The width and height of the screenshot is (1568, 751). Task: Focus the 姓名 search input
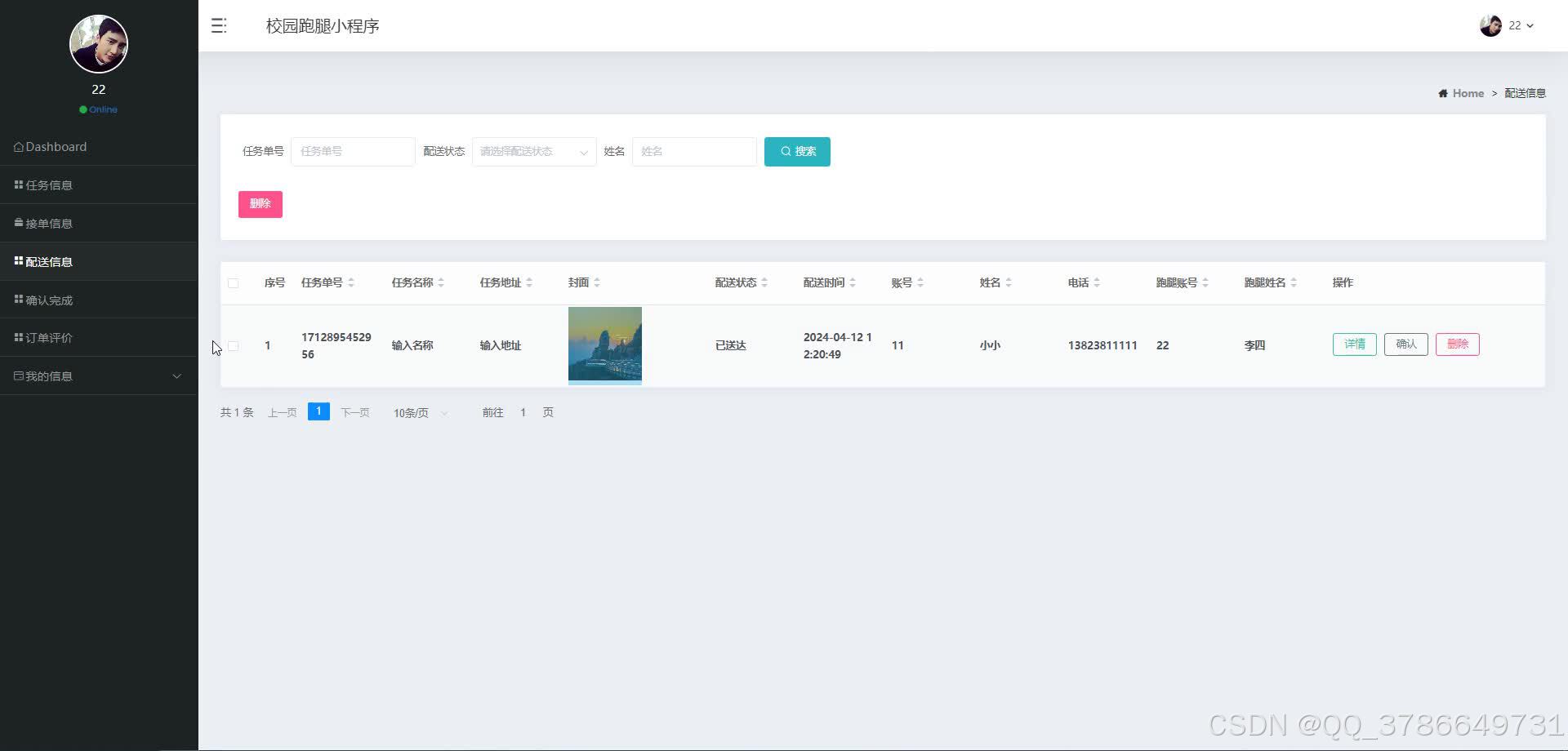click(x=694, y=152)
